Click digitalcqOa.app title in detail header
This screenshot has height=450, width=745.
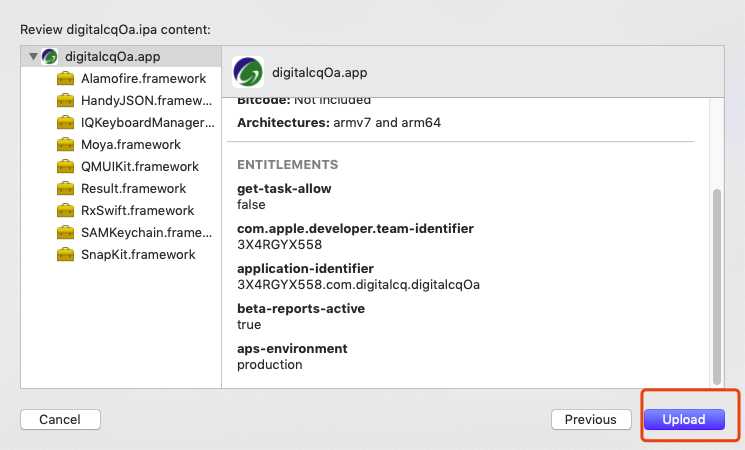point(320,73)
